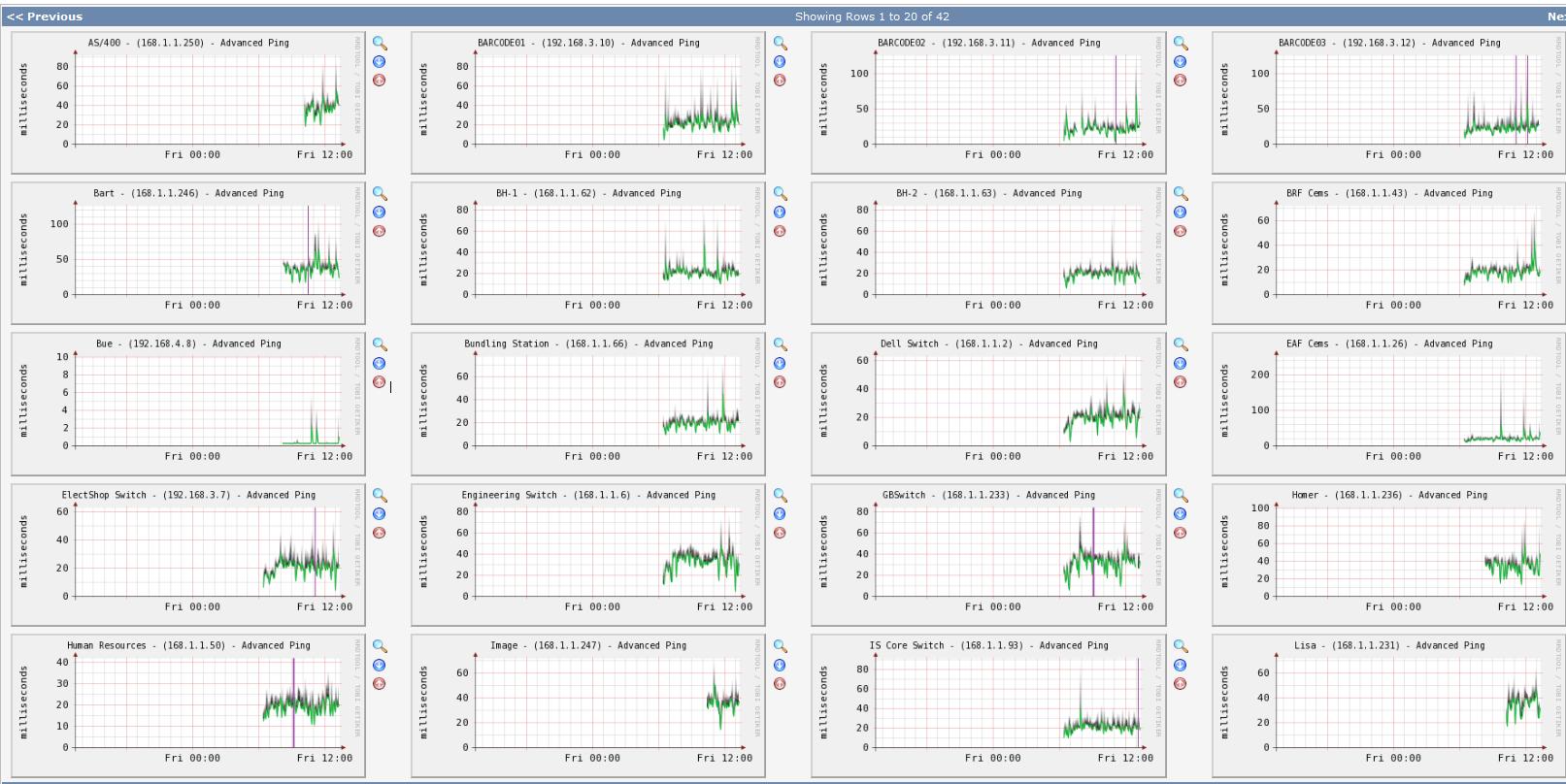Download CSV for GBSwitch graph
This screenshot has height=784, width=1566.
pyautogui.click(x=1181, y=514)
